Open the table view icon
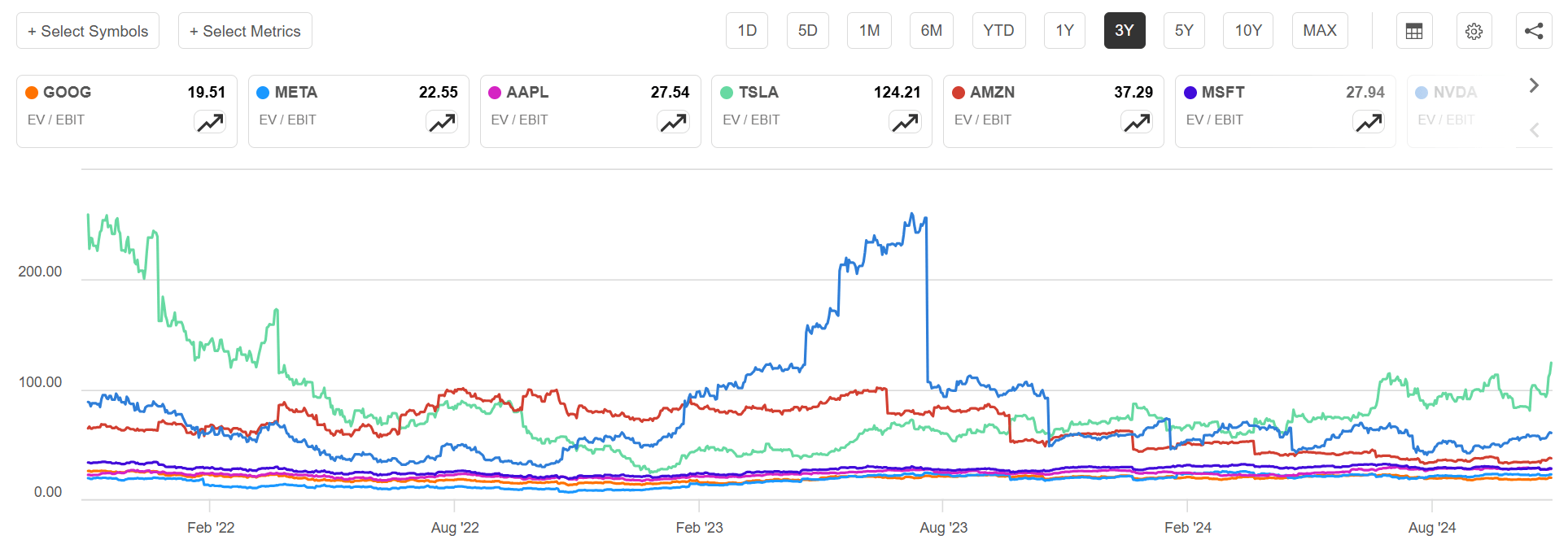 pos(1414,31)
